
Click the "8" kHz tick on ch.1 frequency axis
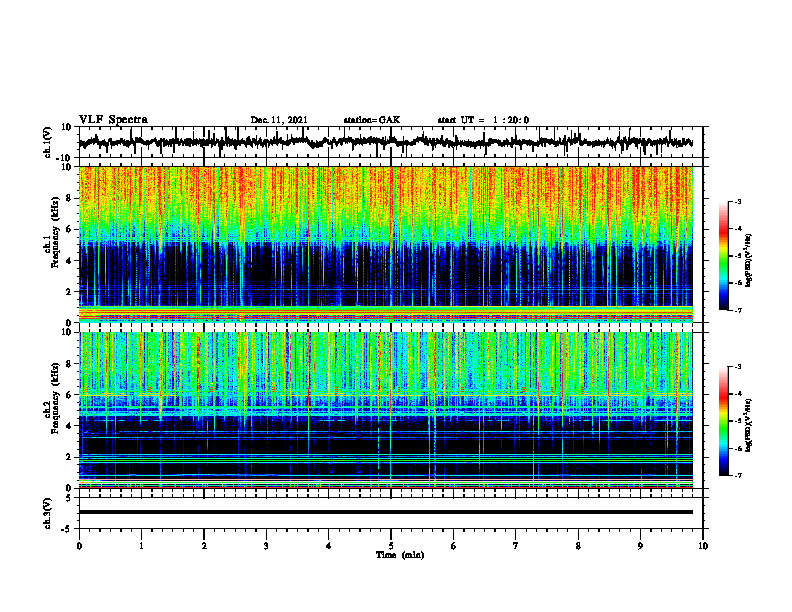pyautogui.click(x=69, y=198)
